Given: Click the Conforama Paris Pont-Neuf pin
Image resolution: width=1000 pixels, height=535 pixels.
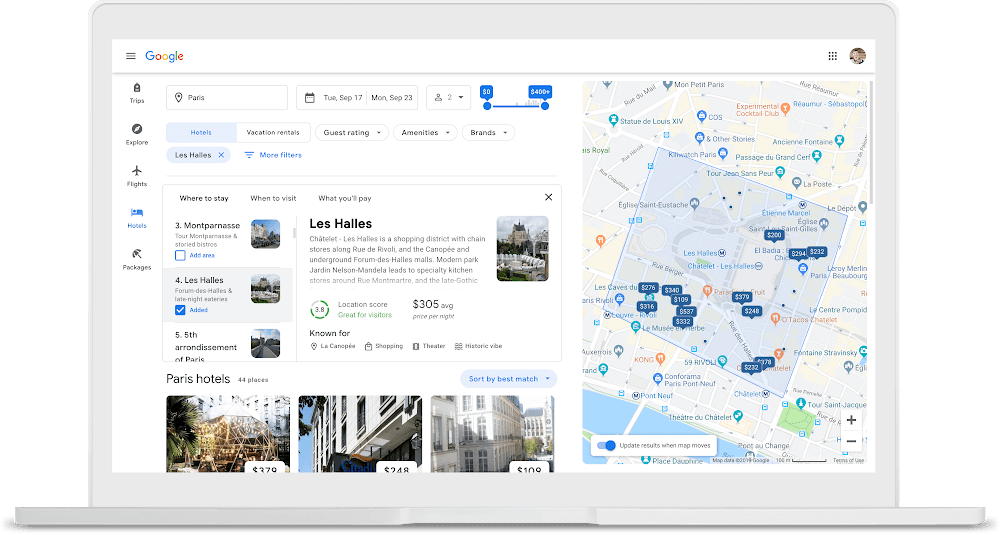Looking at the screenshot, I should [658, 379].
